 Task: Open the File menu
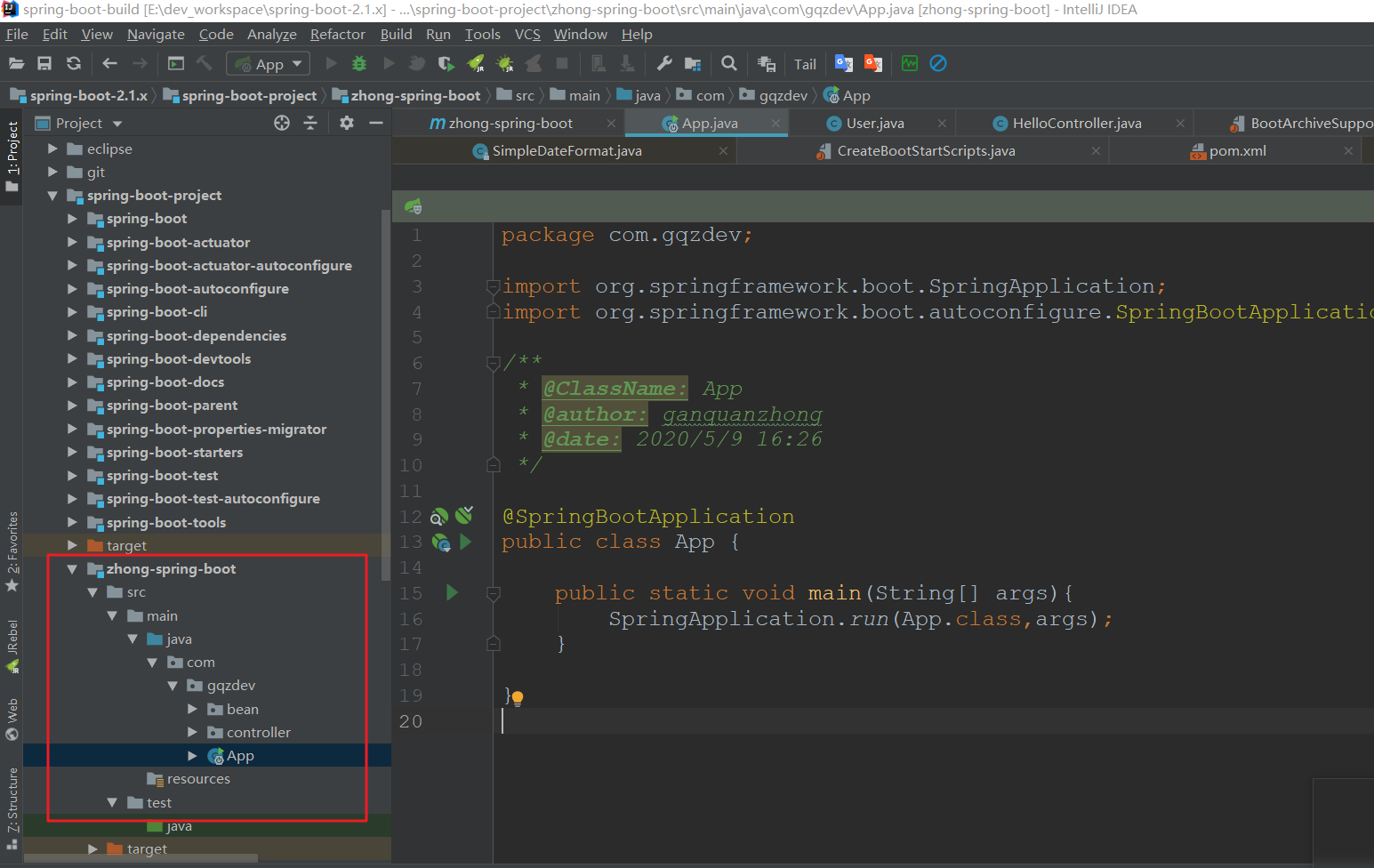pyautogui.click(x=17, y=34)
